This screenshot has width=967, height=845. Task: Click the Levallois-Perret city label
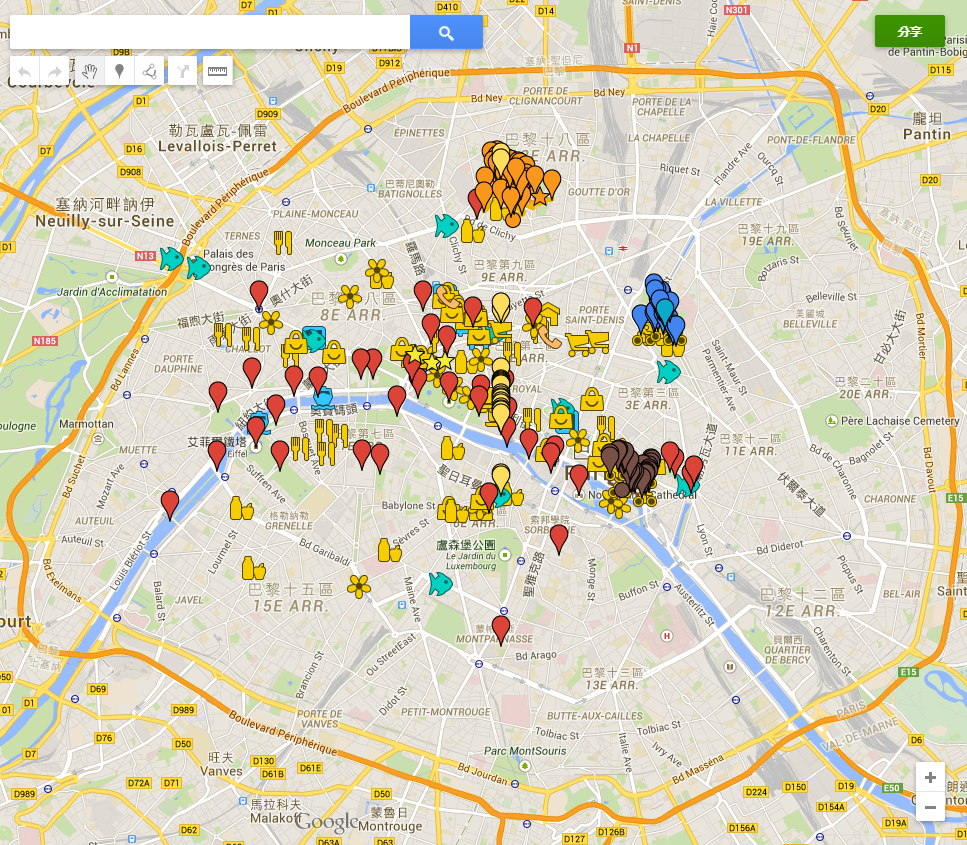(217, 146)
